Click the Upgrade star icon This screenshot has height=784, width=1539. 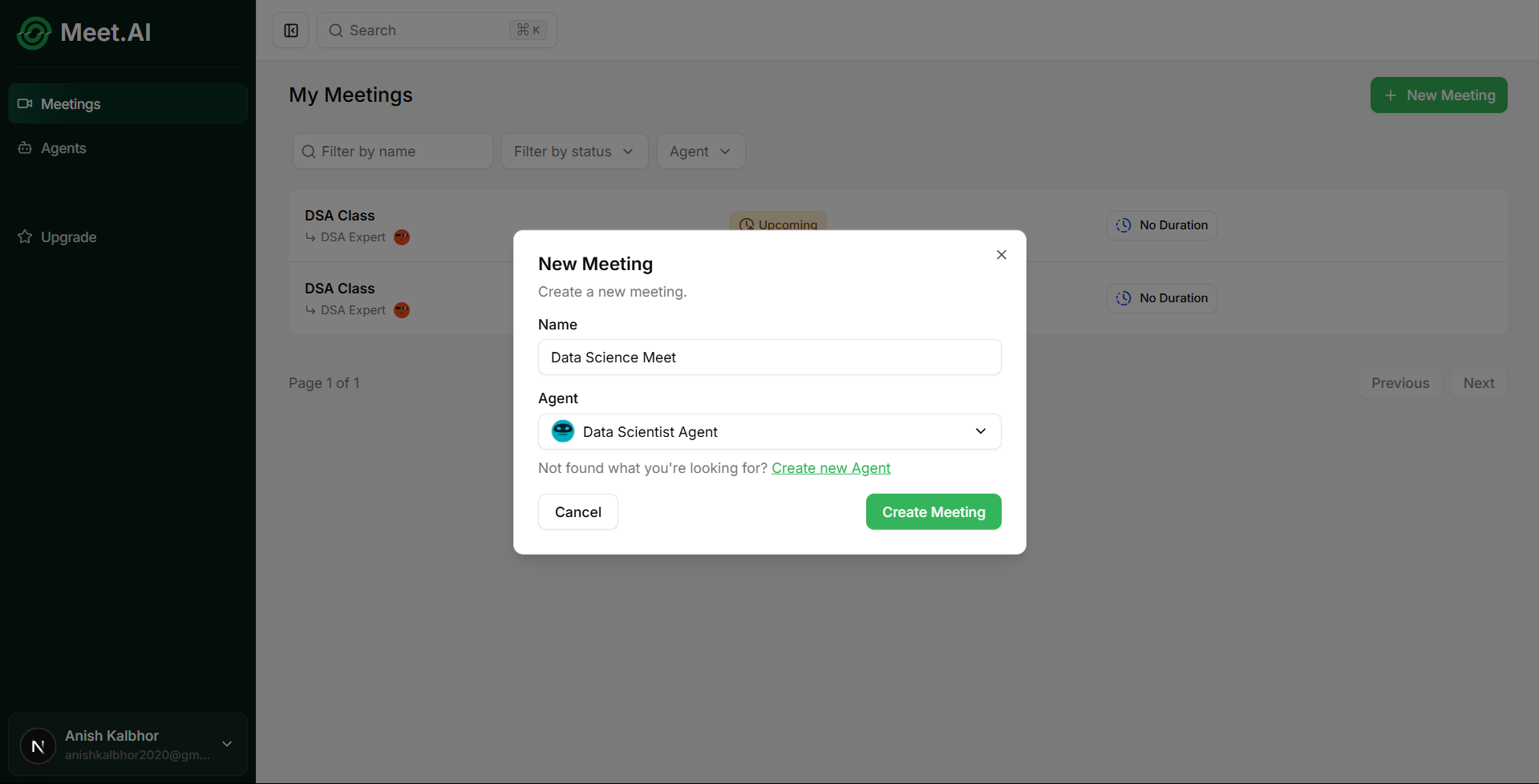[24, 236]
